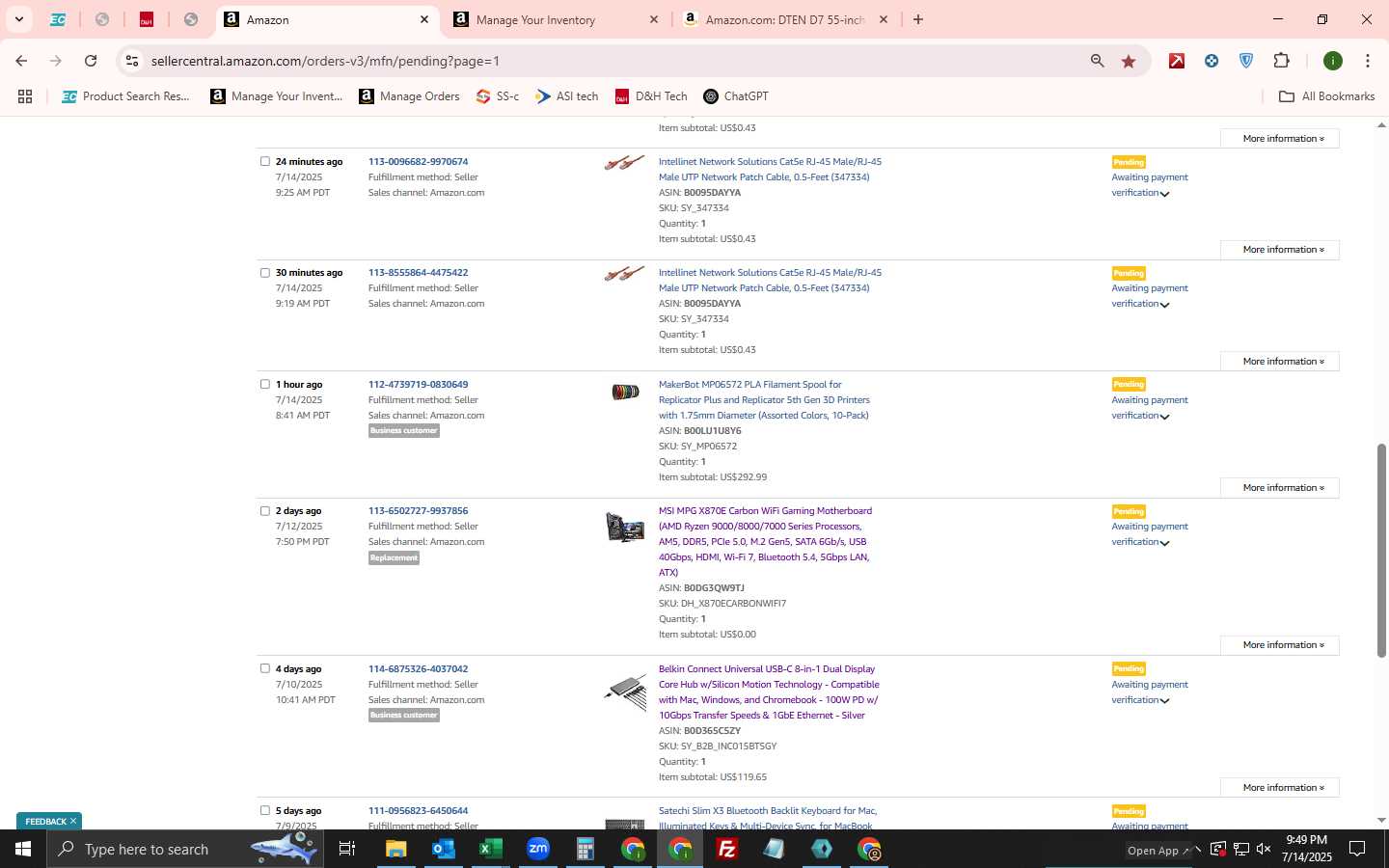Click the MakerBot filament product thumbnail
The width and height of the screenshot is (1389, 868).
[x=625, y=392]
